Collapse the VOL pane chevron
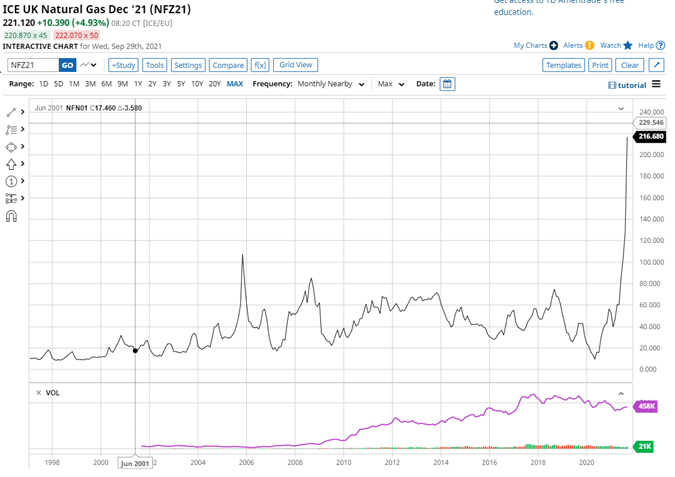Viewport: 675px width, 477px height. [621, 393]
